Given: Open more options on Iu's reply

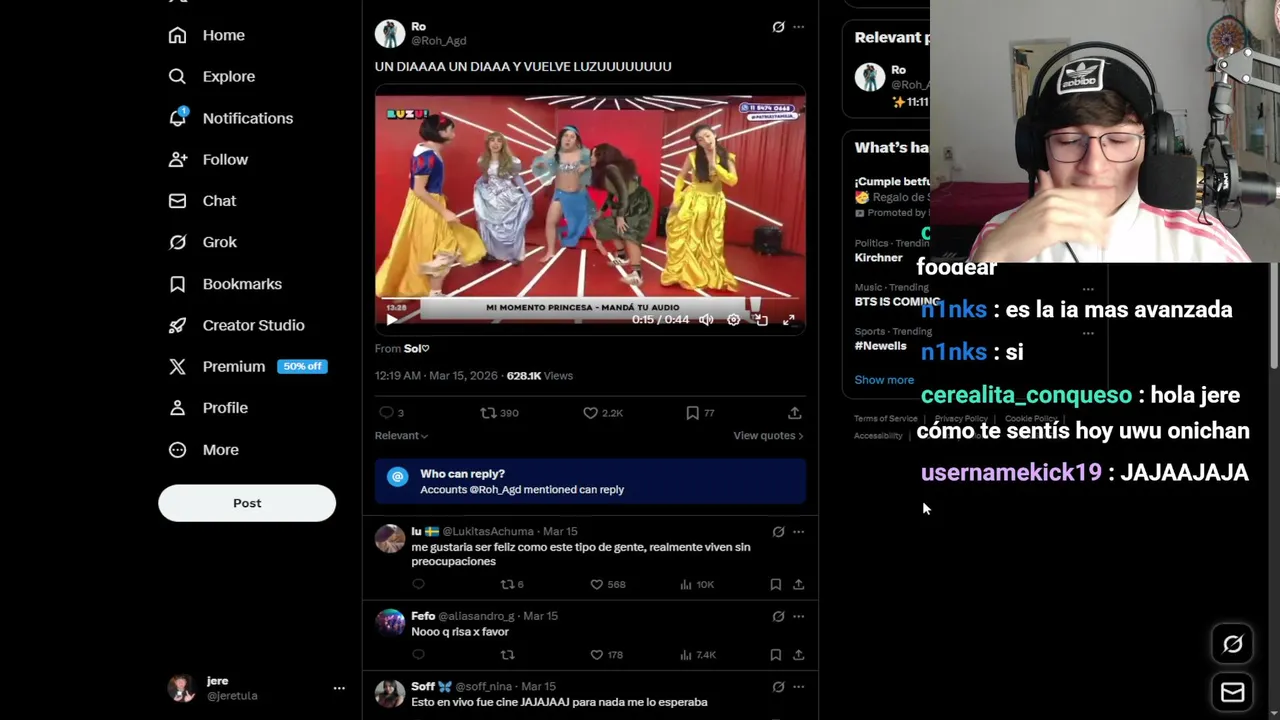Looking at the screenshot, I should (x=798, y=532).
